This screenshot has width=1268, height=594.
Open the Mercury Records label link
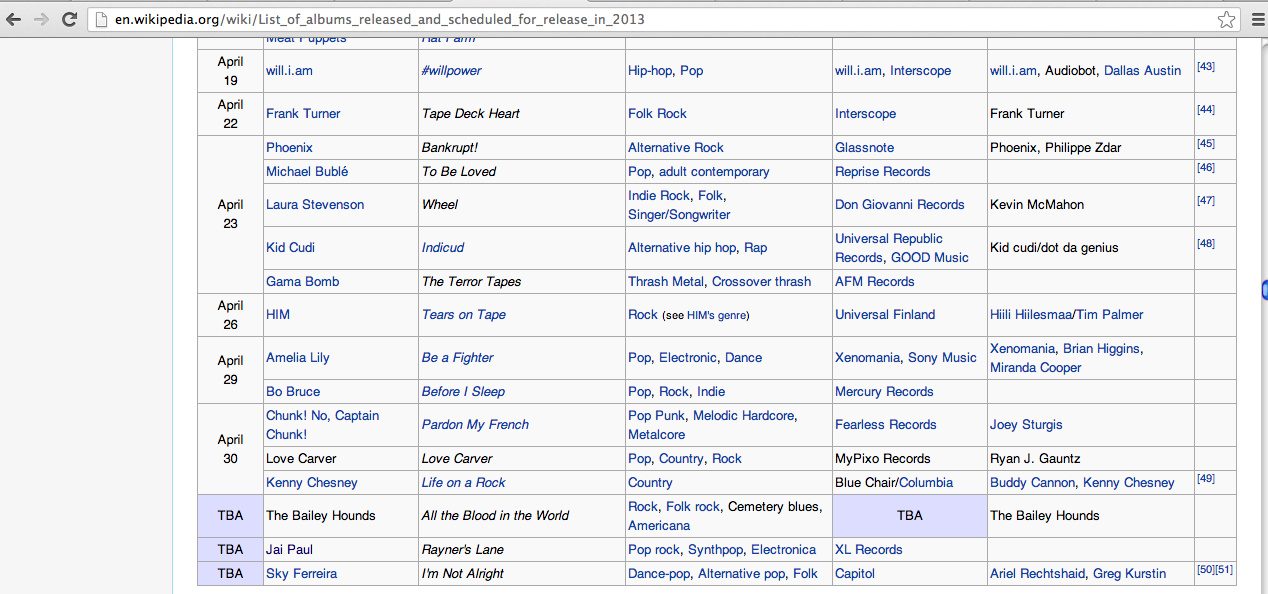click(885, 392)
